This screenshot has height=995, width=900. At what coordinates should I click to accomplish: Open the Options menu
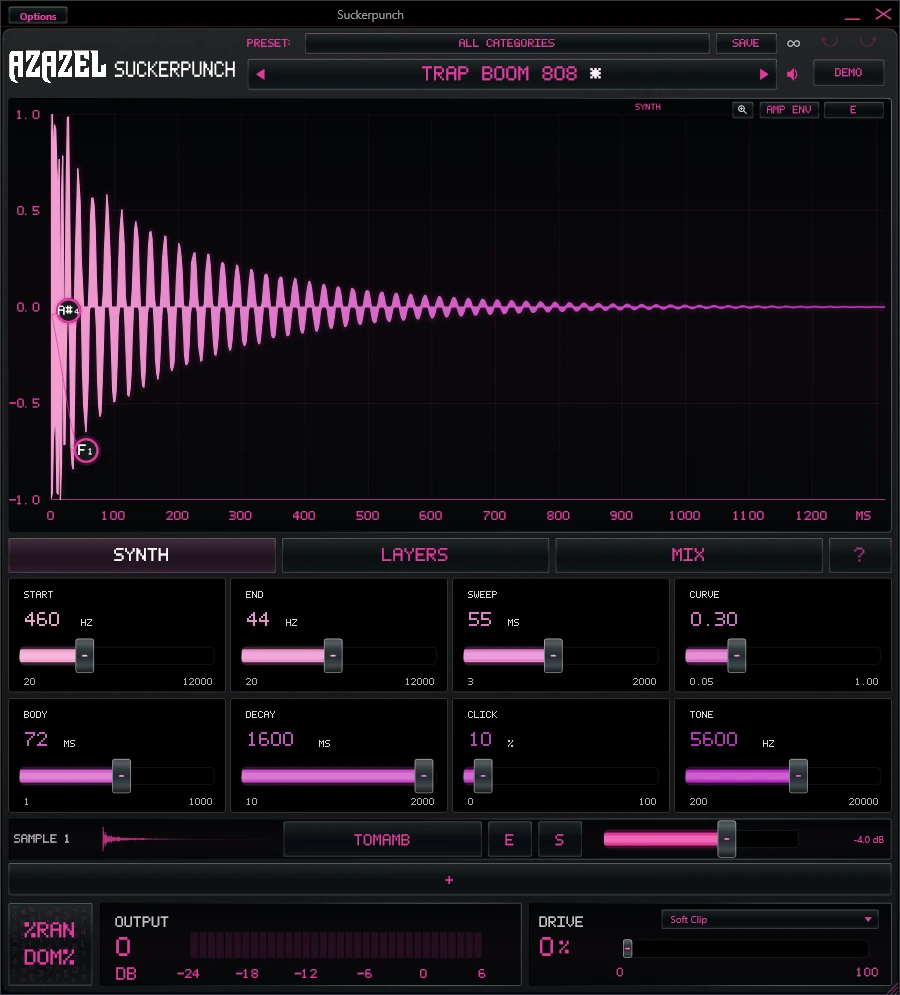(38, 16)
